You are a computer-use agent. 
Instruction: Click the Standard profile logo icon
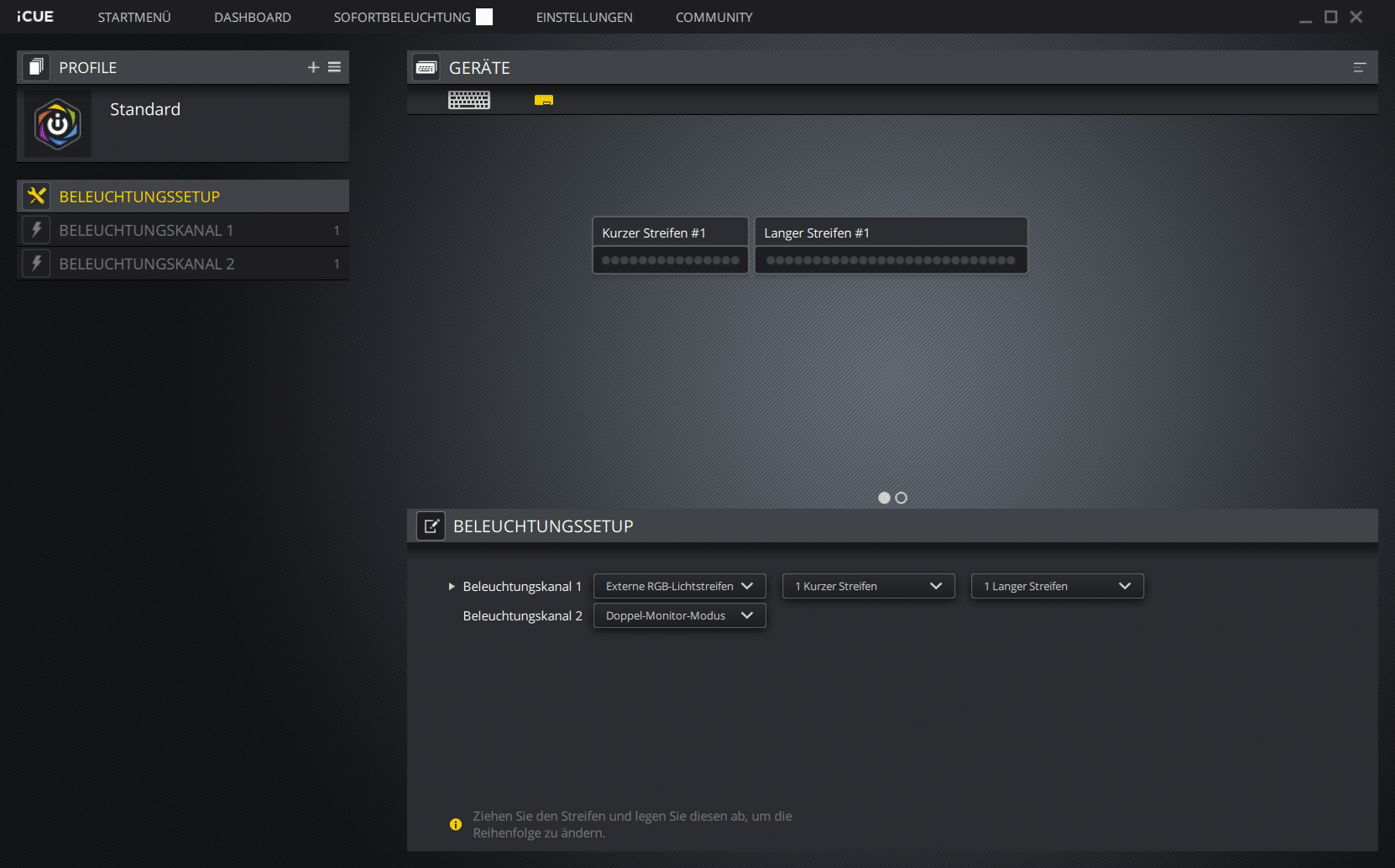point(57,124)
